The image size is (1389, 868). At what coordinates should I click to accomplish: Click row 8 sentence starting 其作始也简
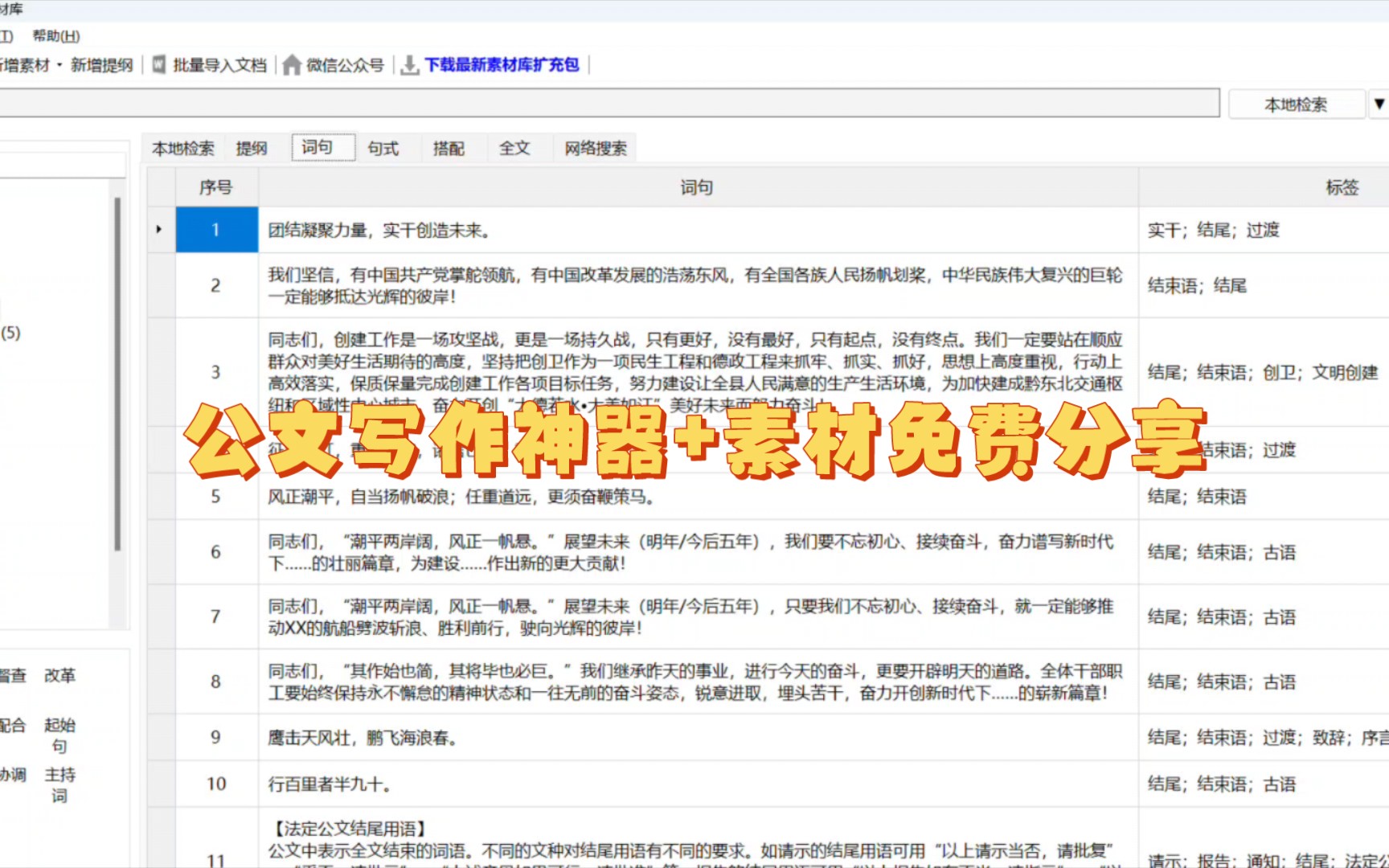click(x=695, y=682)
